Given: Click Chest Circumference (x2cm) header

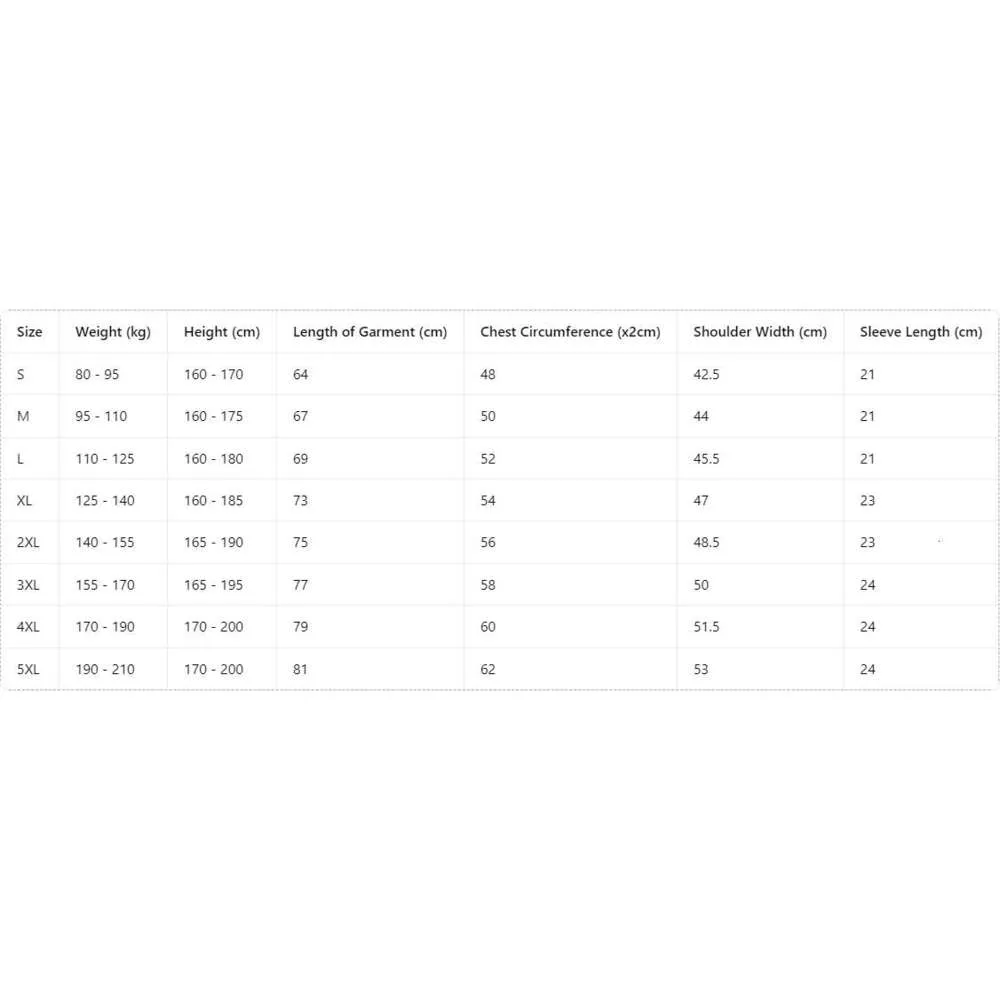Looking at the screenshot, I should tap(570, 332).
